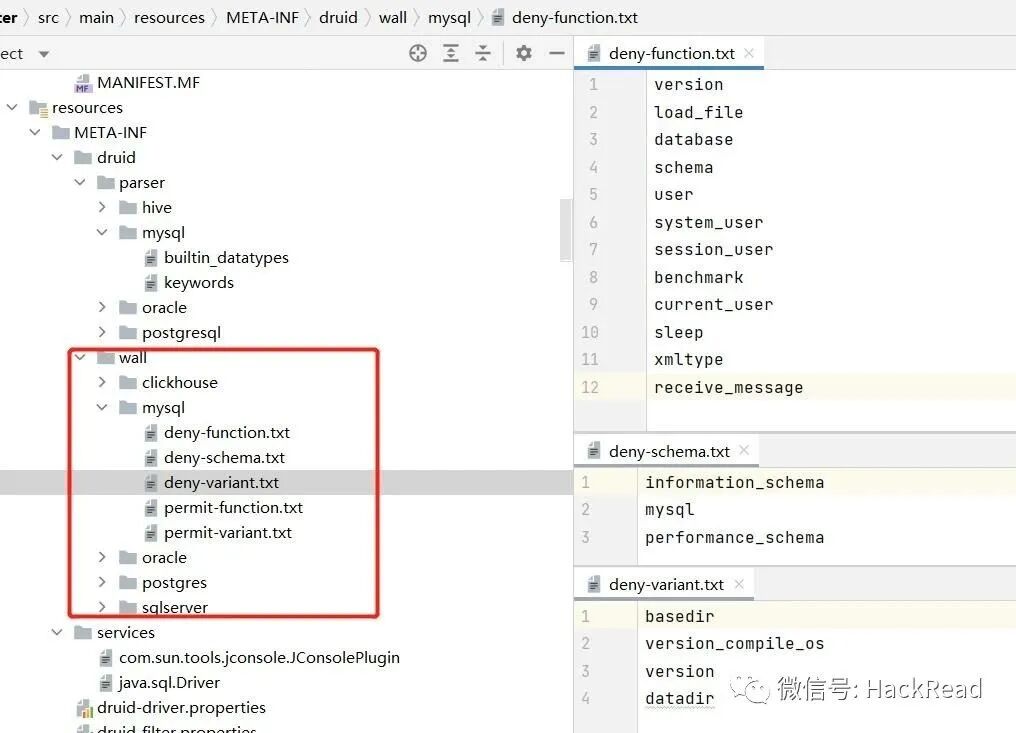Click the hive folder icon
Screen dimensions: 1016x733
pos(128,207)
